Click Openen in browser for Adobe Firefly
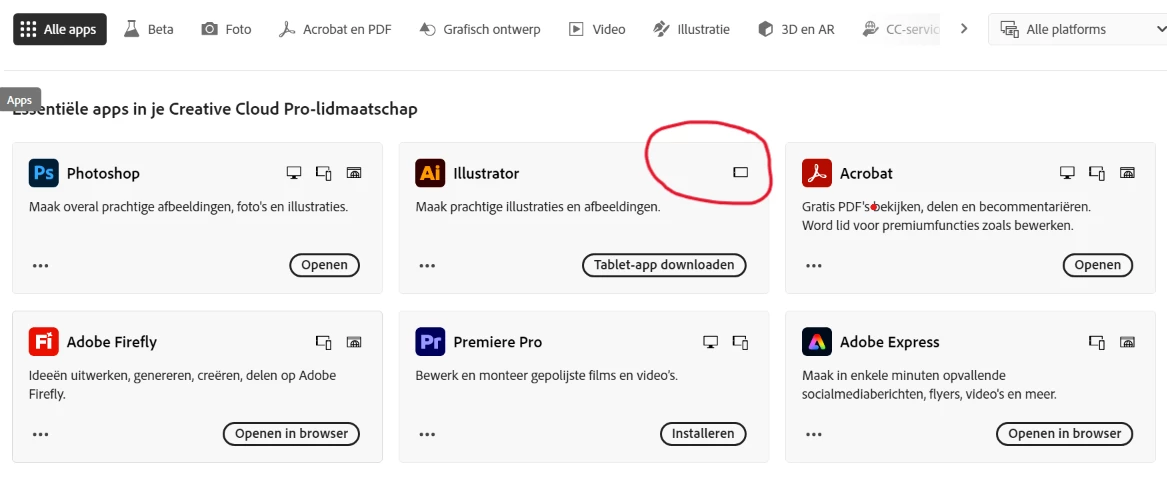 291,433
